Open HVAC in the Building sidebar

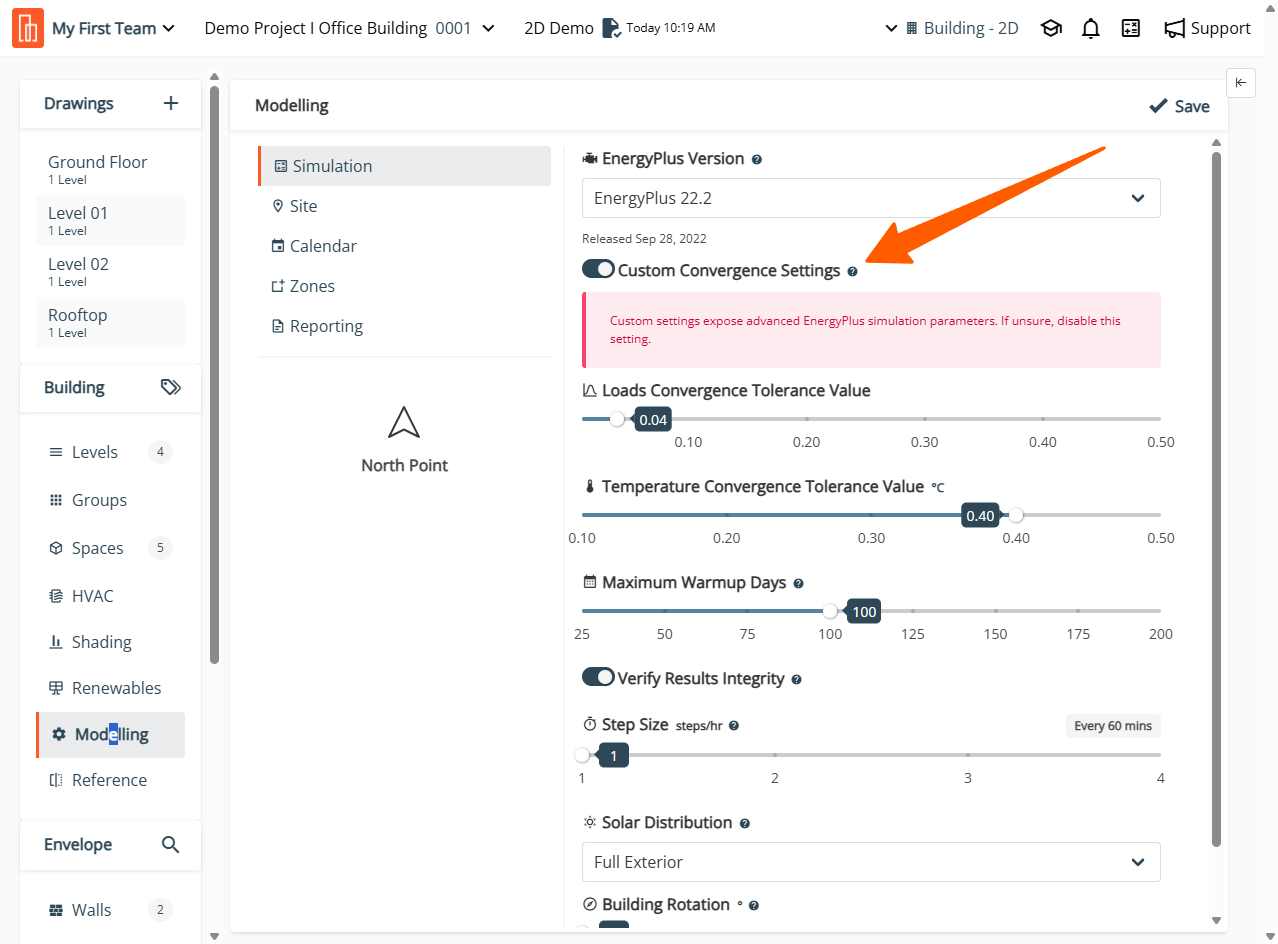point(92,596)
